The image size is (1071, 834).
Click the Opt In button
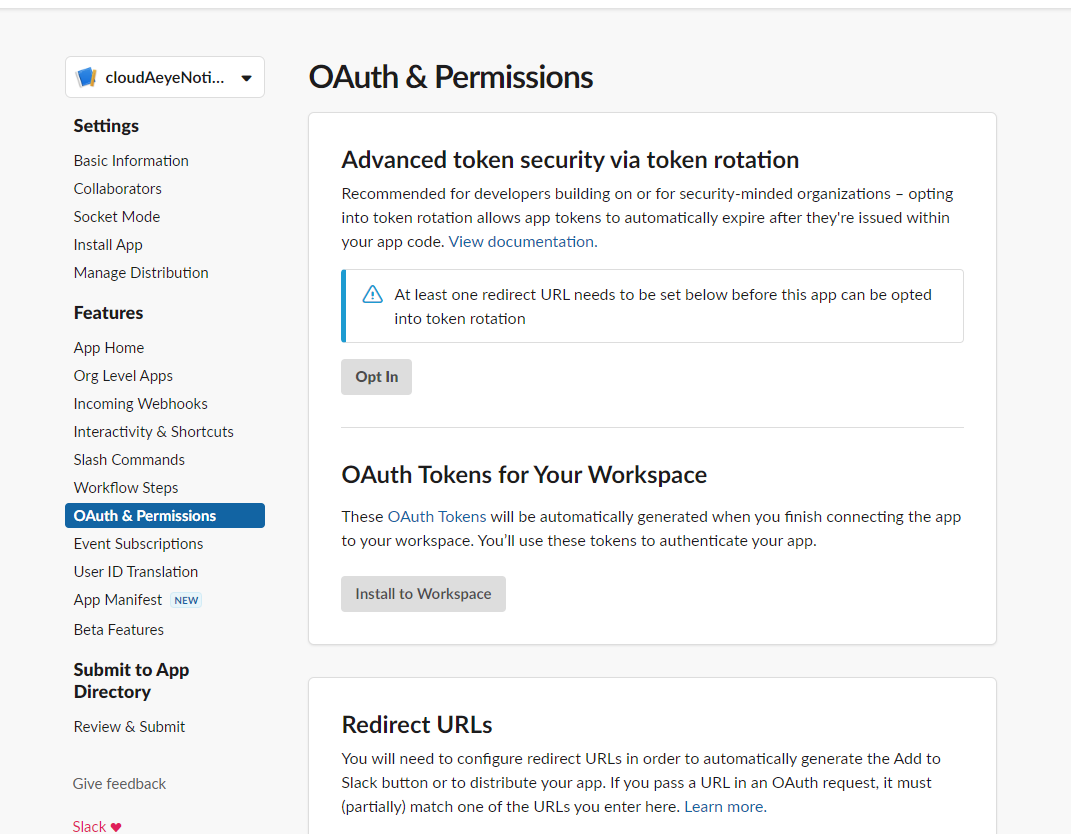click(x=376, y=377)
